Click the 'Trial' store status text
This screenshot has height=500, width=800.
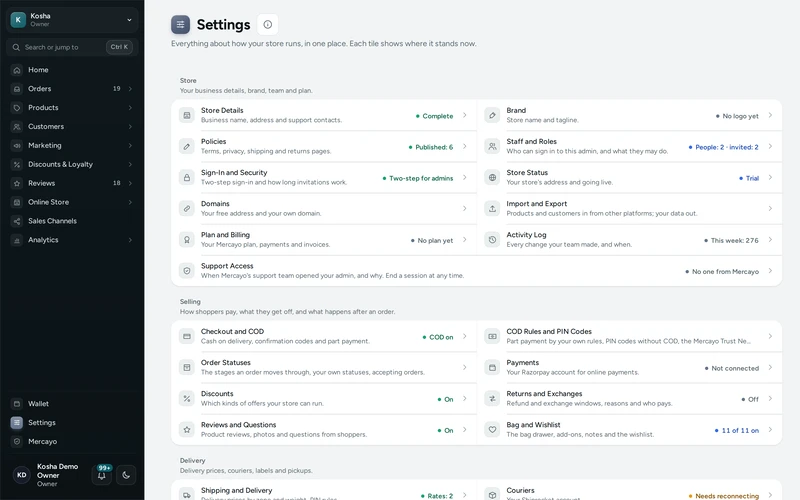749,179
